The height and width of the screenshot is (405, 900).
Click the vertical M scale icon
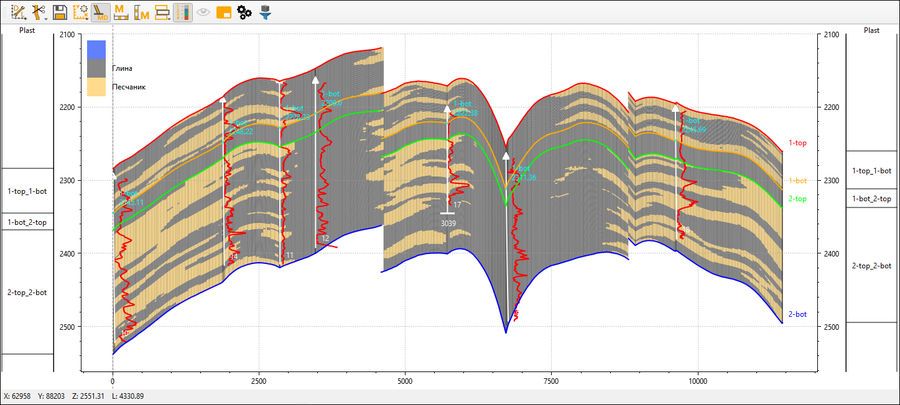pyautogui.click(x=141, y=13)
